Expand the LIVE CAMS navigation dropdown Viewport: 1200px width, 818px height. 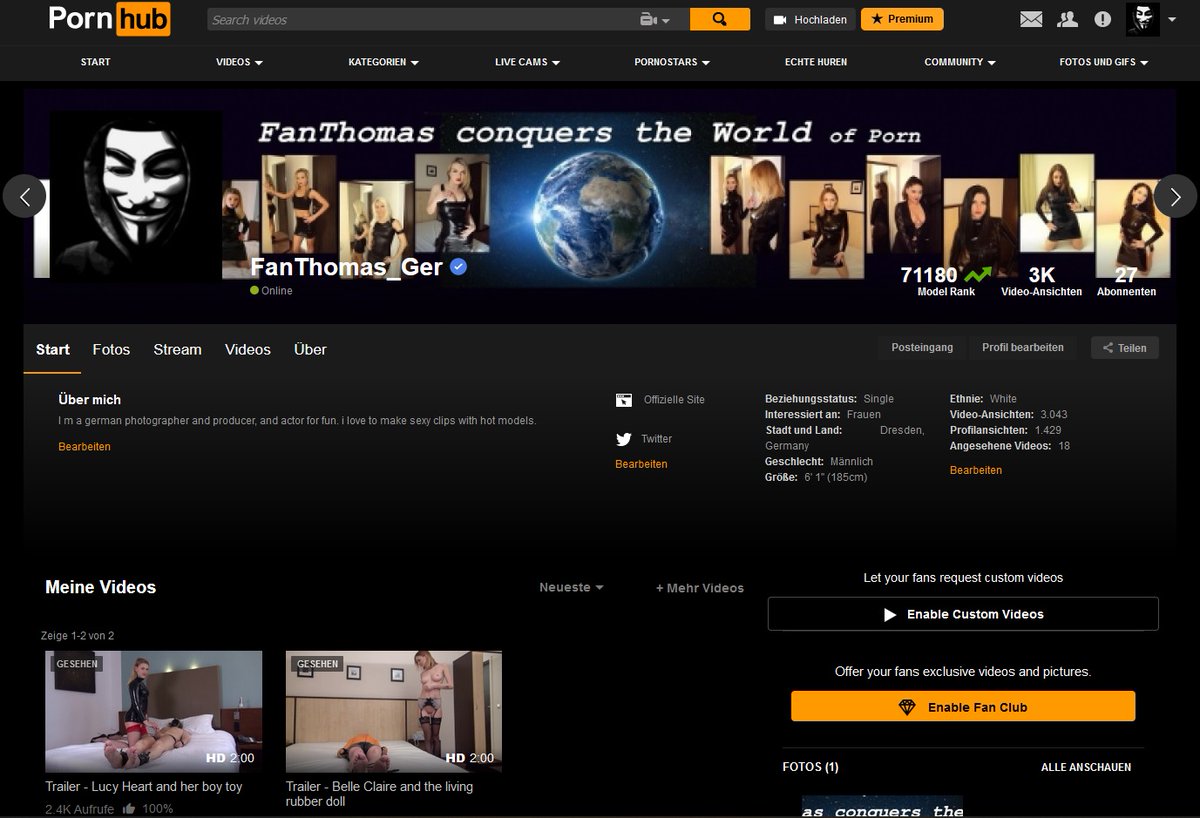[527, 62]
